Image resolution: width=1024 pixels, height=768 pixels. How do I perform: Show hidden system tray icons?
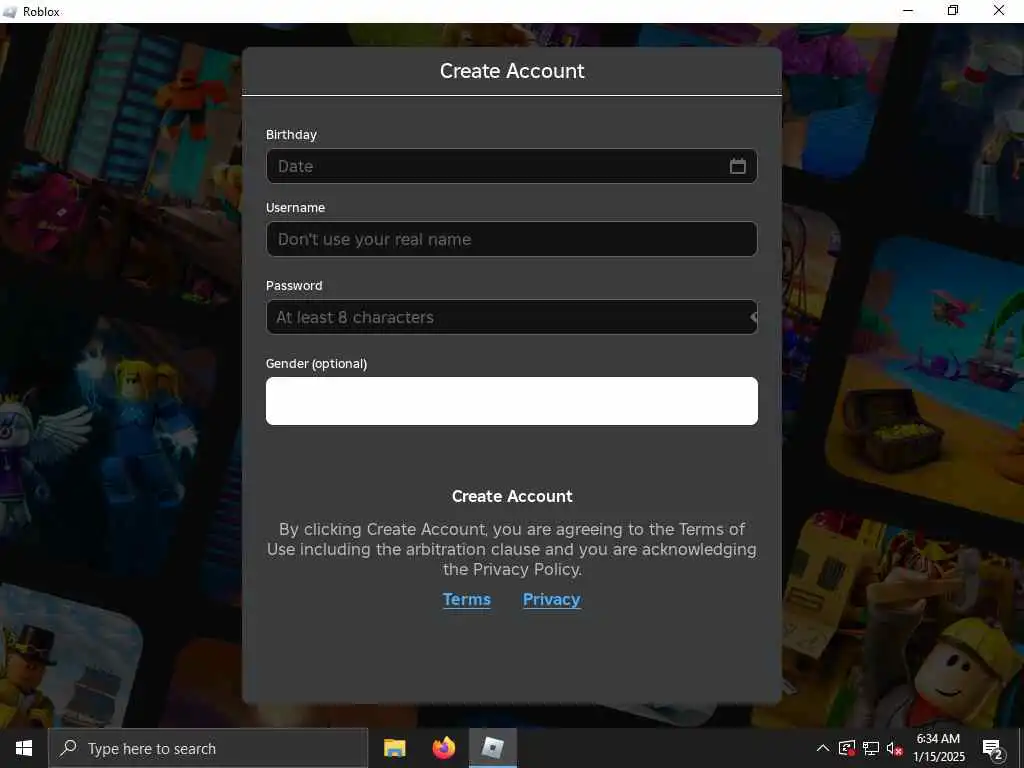pos(823,748)
